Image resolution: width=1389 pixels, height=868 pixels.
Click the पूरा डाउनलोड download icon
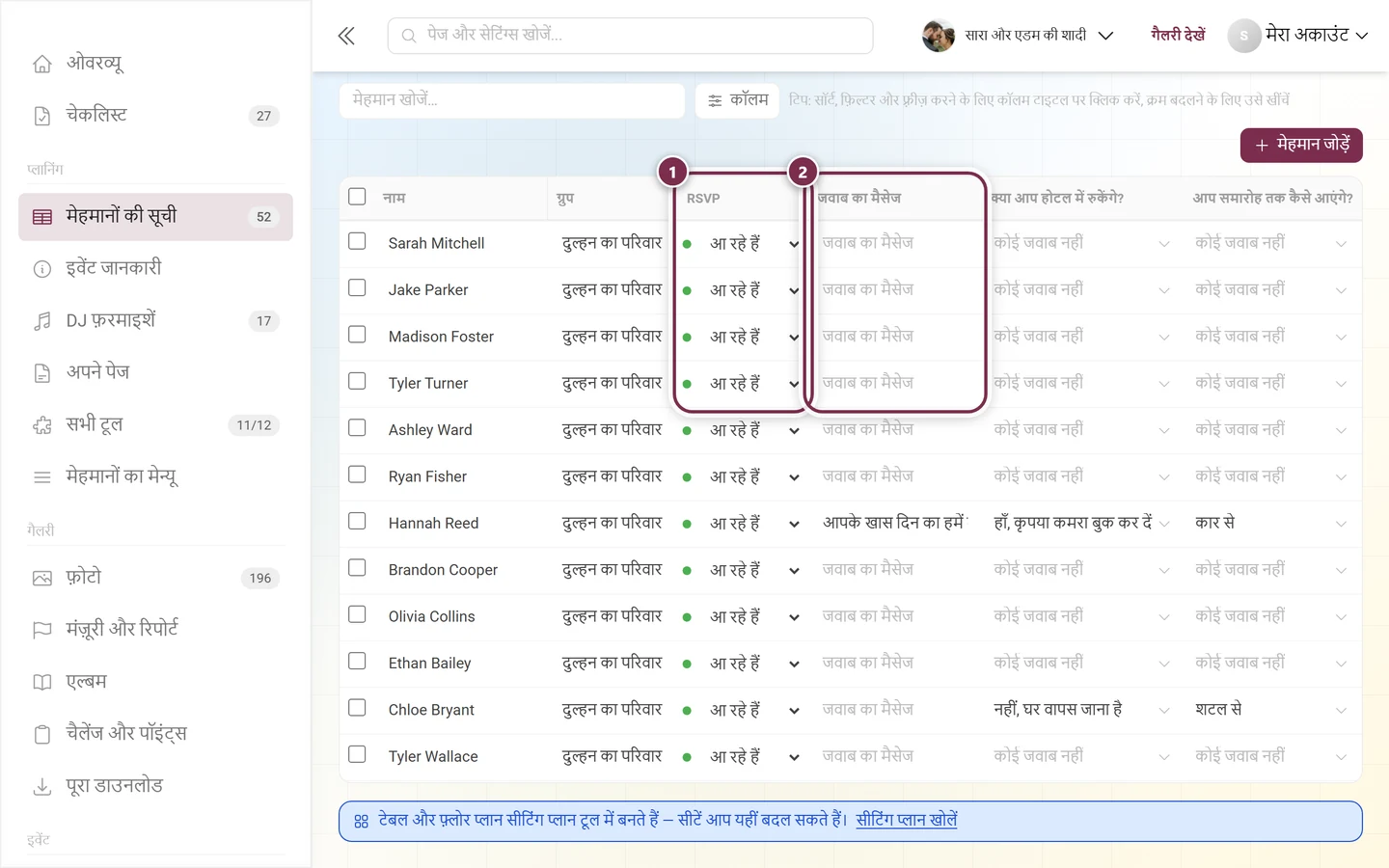42,787
